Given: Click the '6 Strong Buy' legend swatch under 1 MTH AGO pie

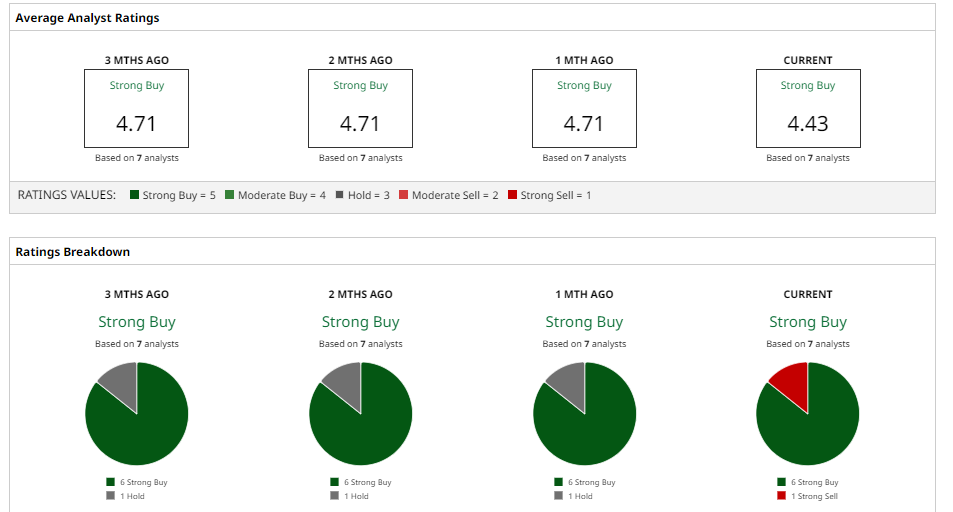Looking at the screenshot, I should pyautogui.click(x=558, y=482).
